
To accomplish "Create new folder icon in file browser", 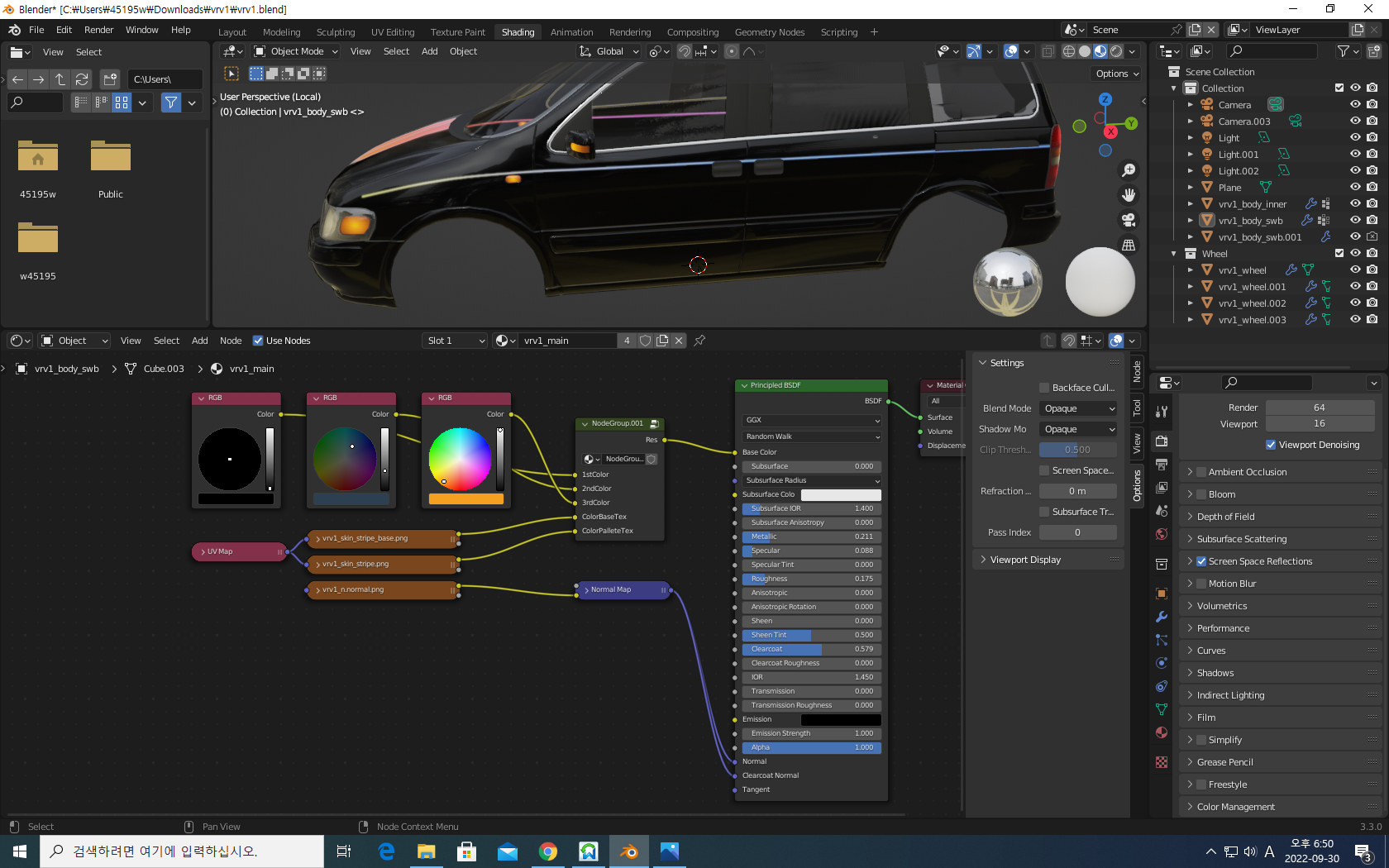I will click(110, 79).
